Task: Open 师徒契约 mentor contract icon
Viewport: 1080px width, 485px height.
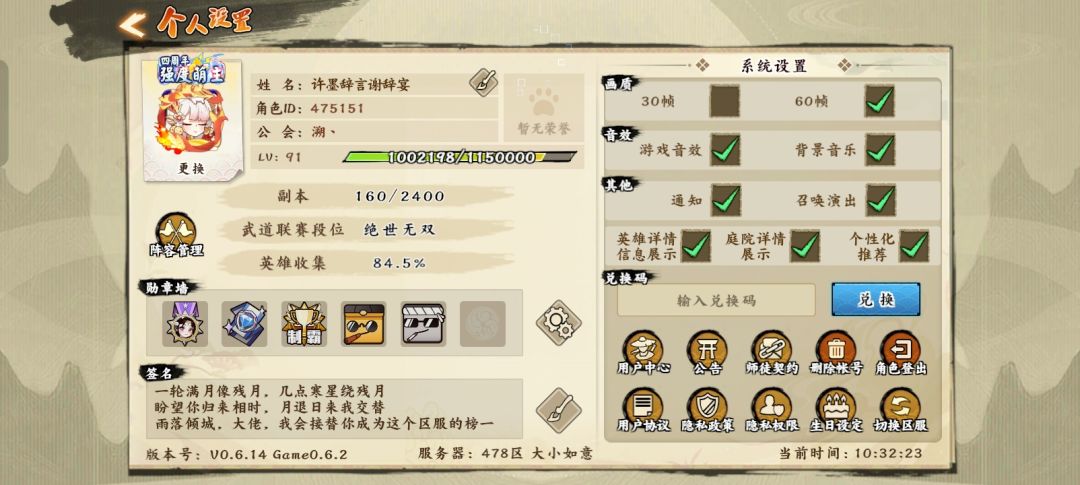Action: [x=771, y=352]
